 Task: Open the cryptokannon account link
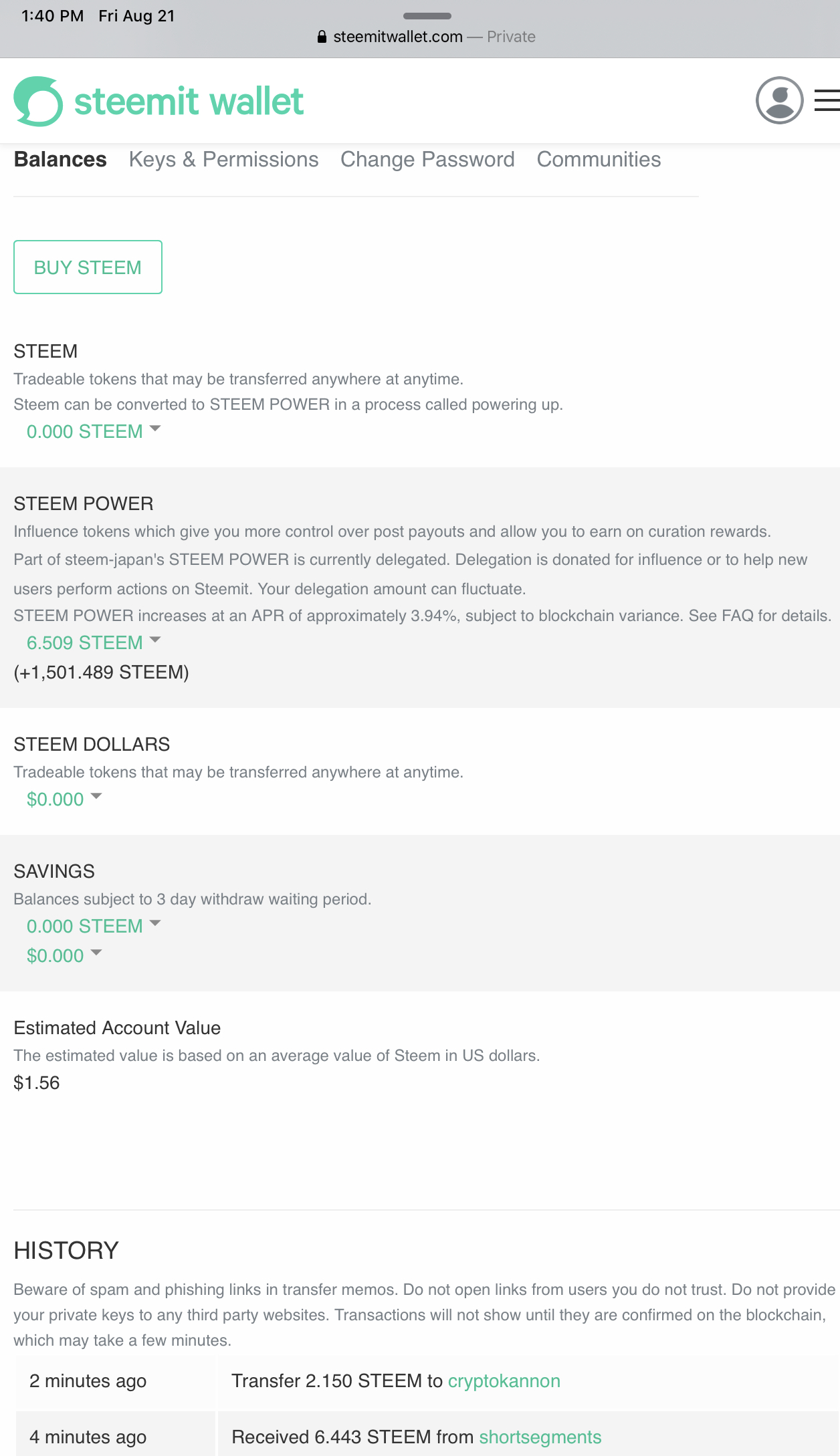click(504, 1380)
